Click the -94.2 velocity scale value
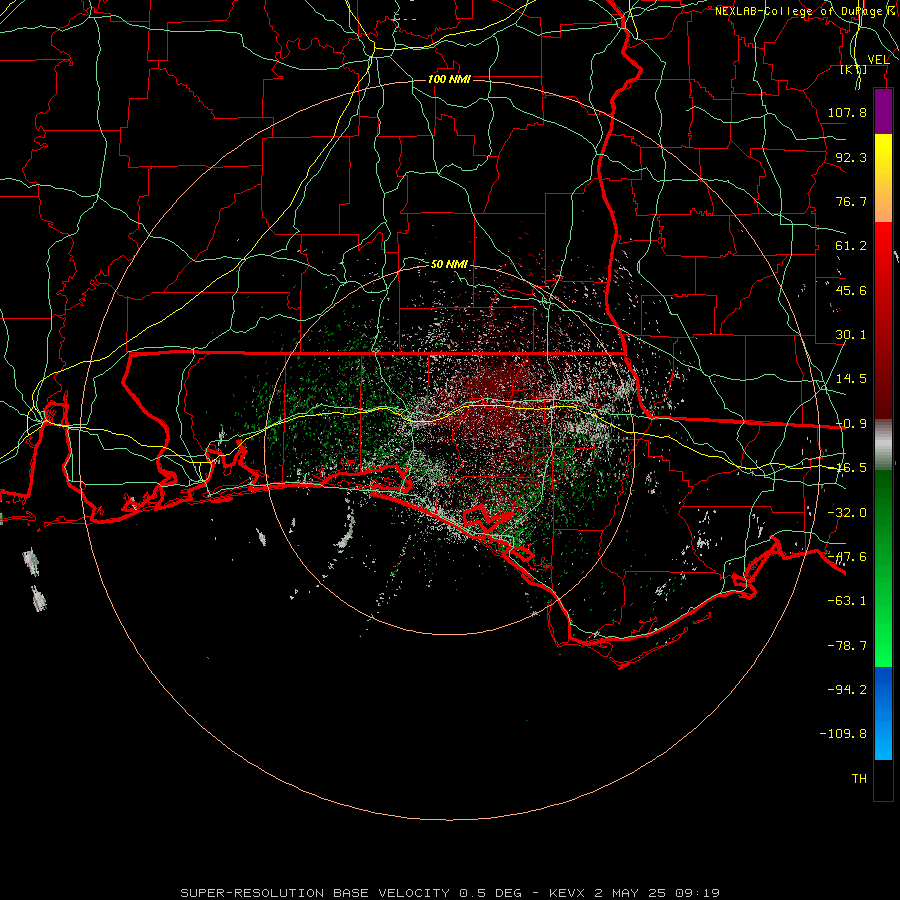This screenshot has width=900, height=900. (847, 689)
